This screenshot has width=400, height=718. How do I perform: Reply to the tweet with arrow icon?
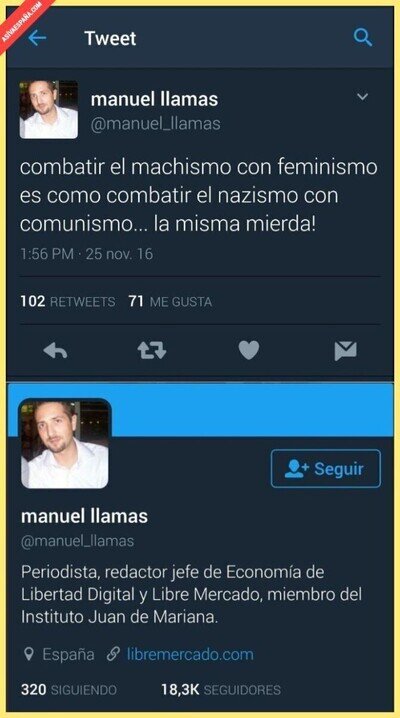(55, 351)
